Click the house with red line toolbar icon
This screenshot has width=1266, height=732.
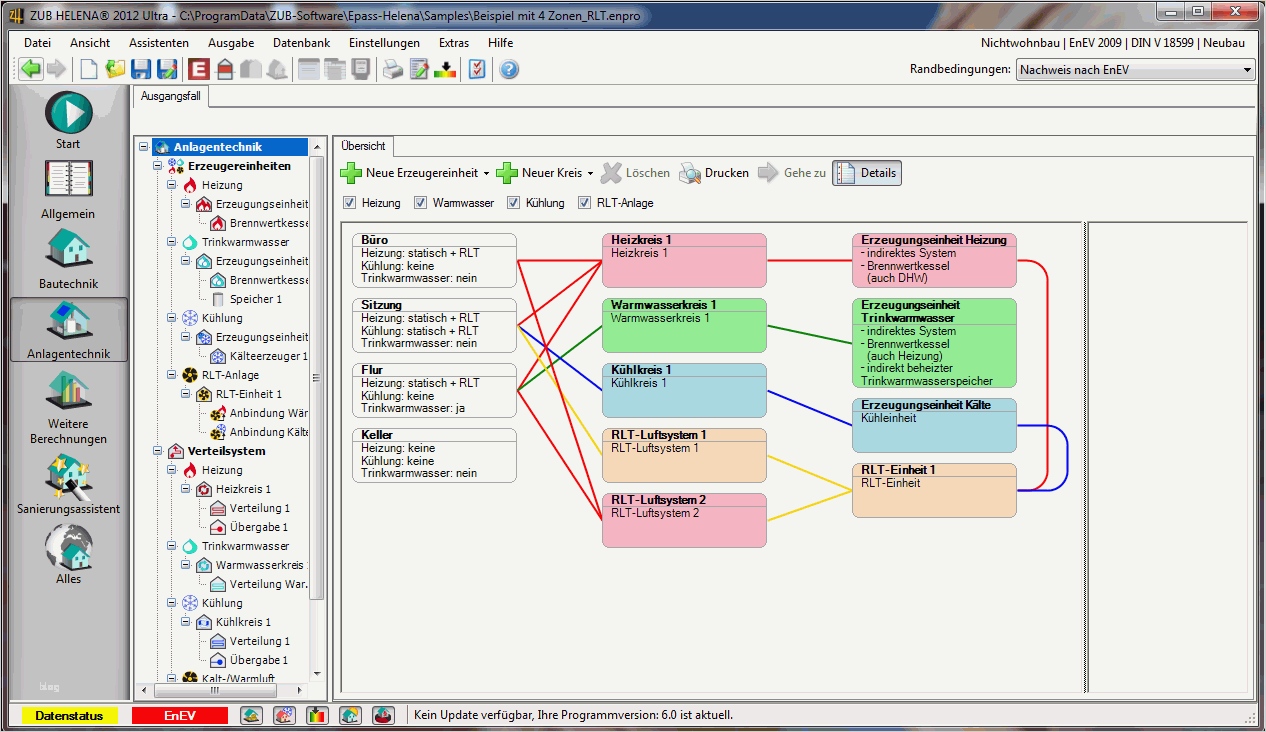(225, 69)
